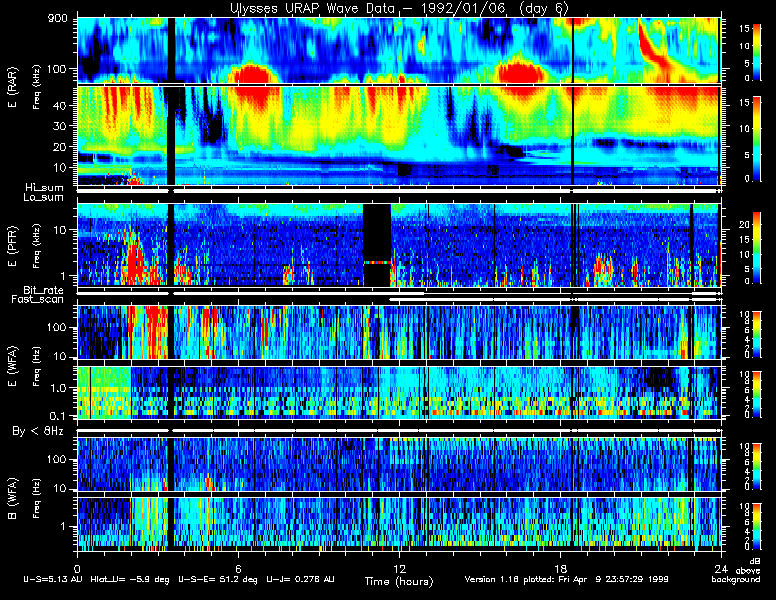Click the 0–20 color bar beside the E (PFR) panel
Image resolution: width=776 pixels, height=600 pixels.
pos(757,248)
